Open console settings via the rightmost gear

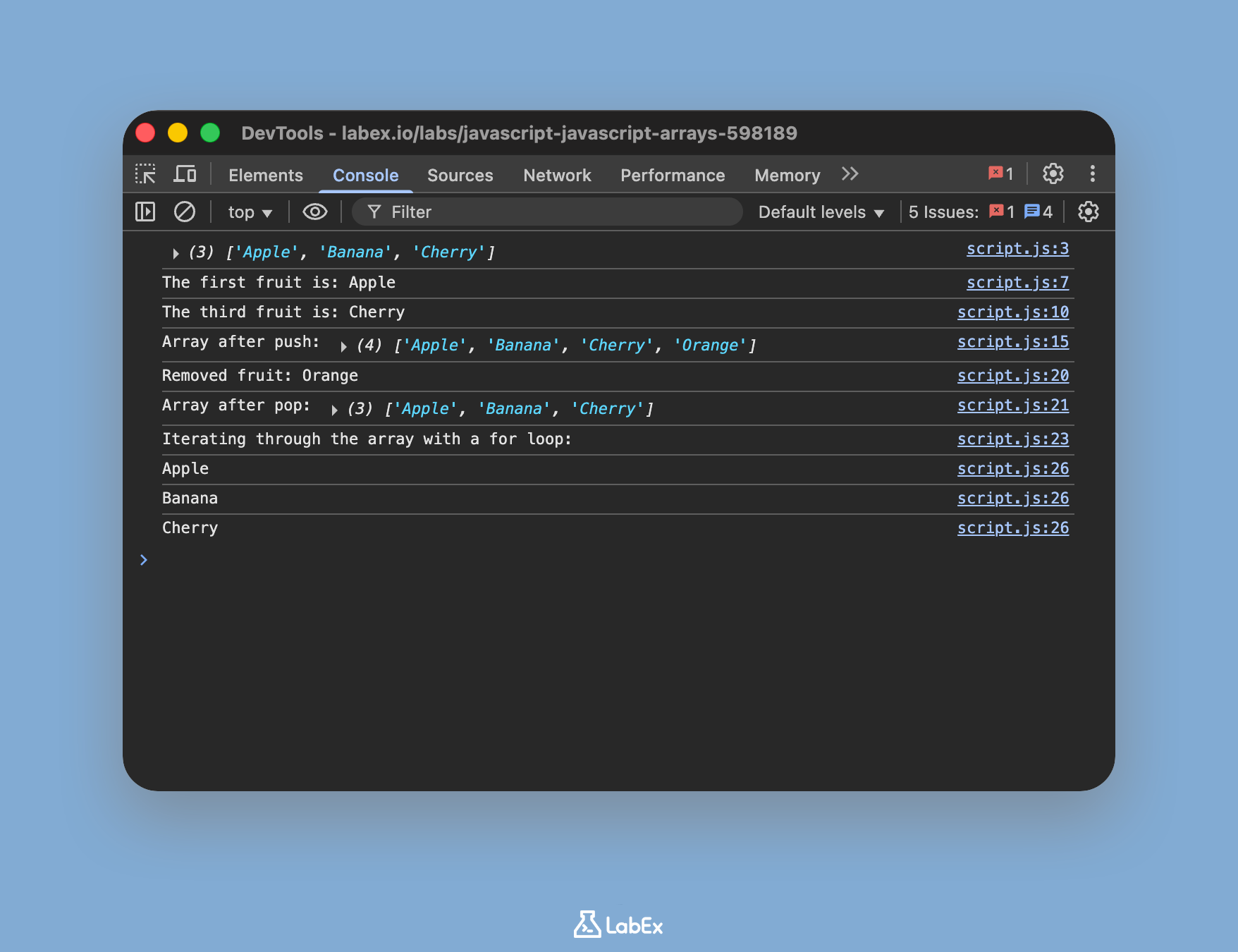click(x=1087, y=212)
